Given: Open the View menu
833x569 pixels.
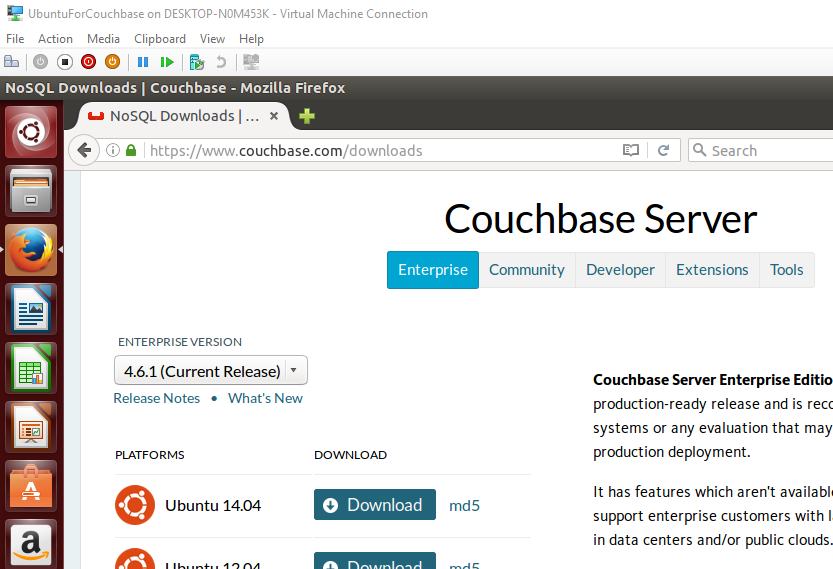Looking at the screenshot, I should click(x=212, y=39).
